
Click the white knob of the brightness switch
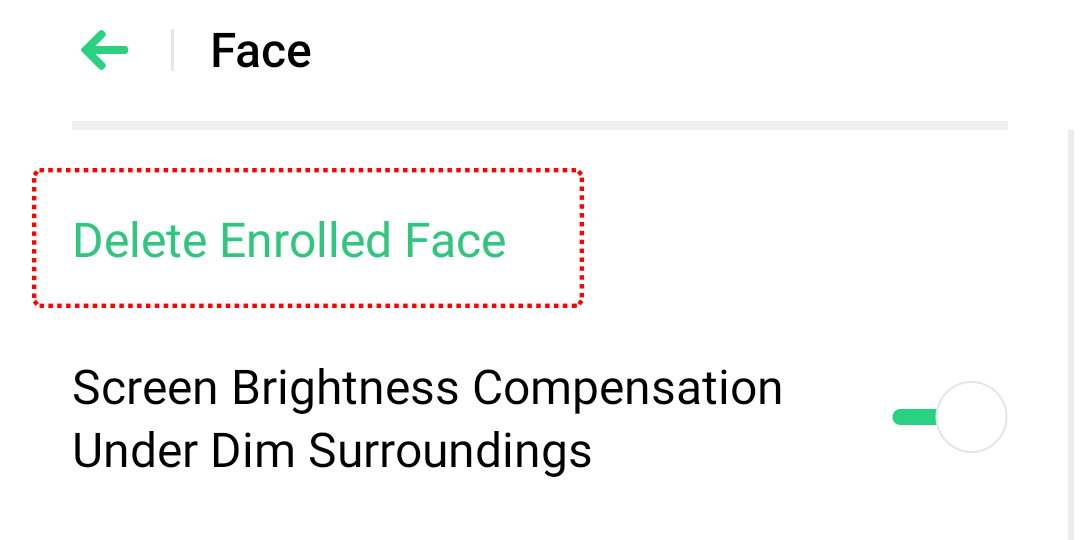971,417
